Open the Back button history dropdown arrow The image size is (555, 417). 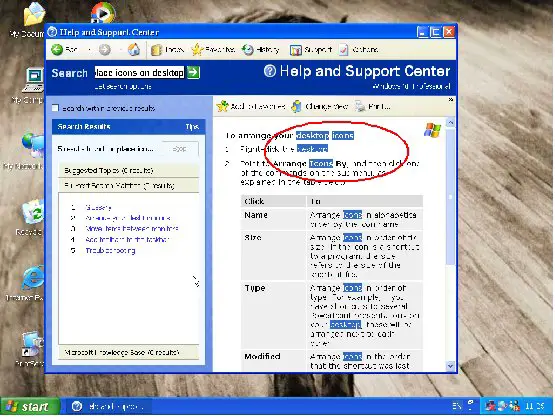coord(89,50)
